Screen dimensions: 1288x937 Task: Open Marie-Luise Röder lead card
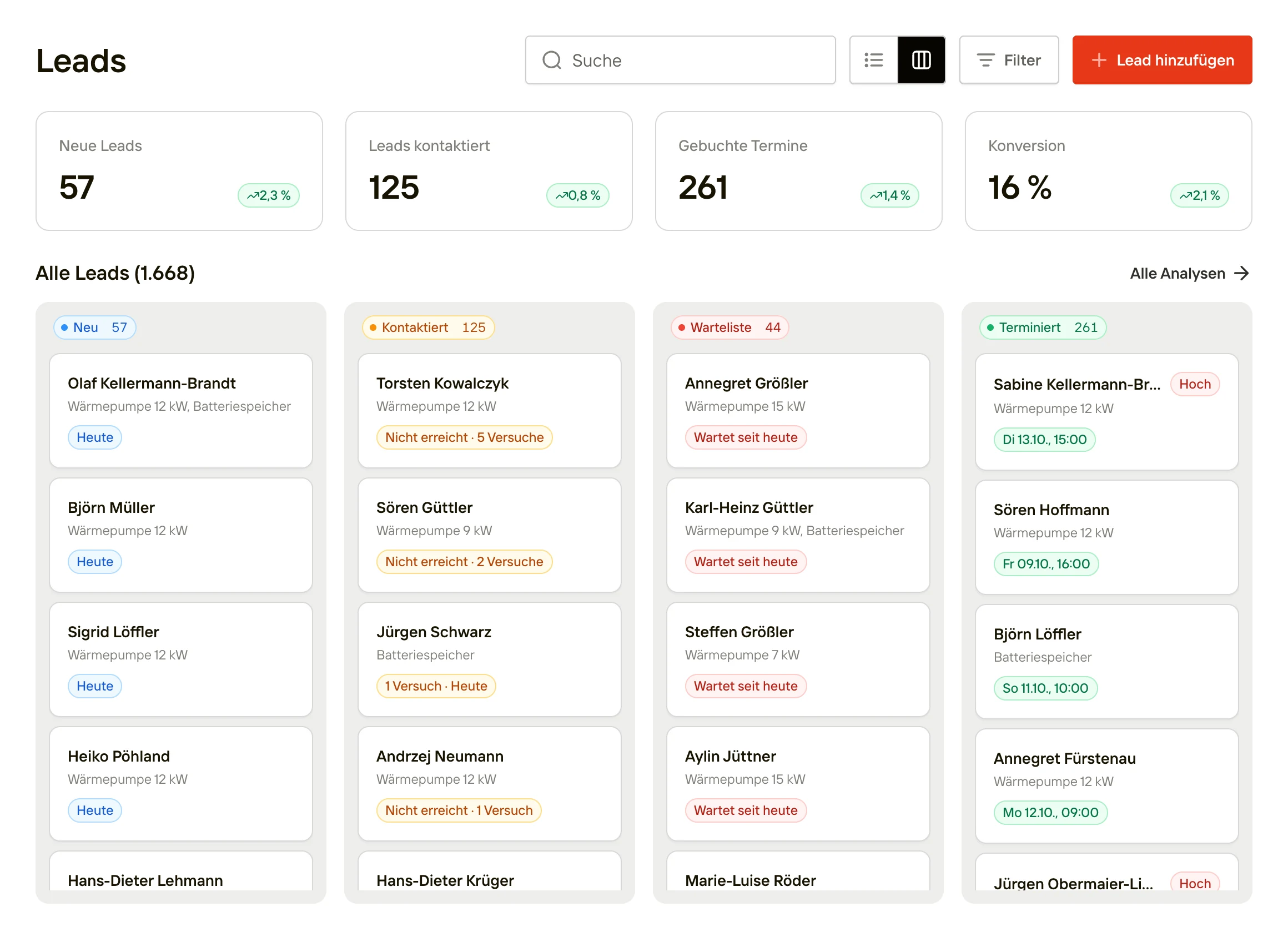[x=798, y=871]
